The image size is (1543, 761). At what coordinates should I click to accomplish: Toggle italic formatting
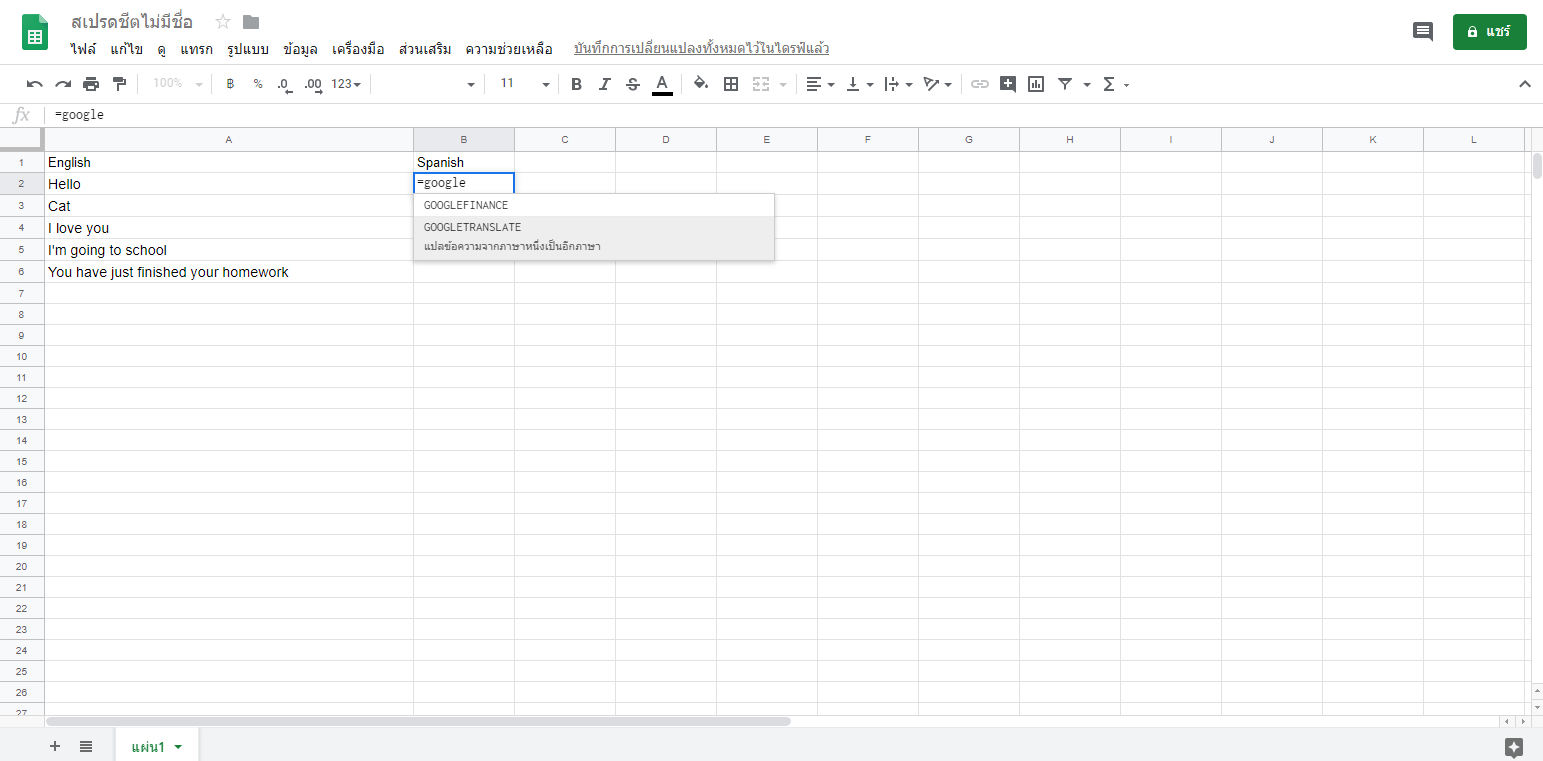coord(604,84)
